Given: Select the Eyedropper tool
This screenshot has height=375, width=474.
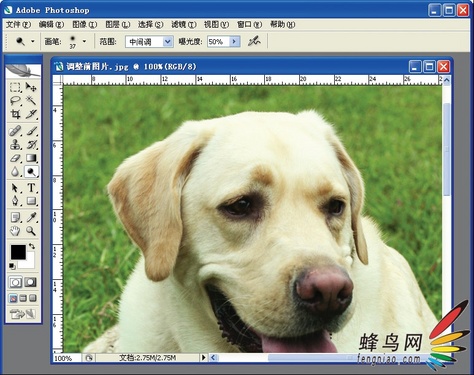Looking at the screenshot, I should [x=31, y=217].
